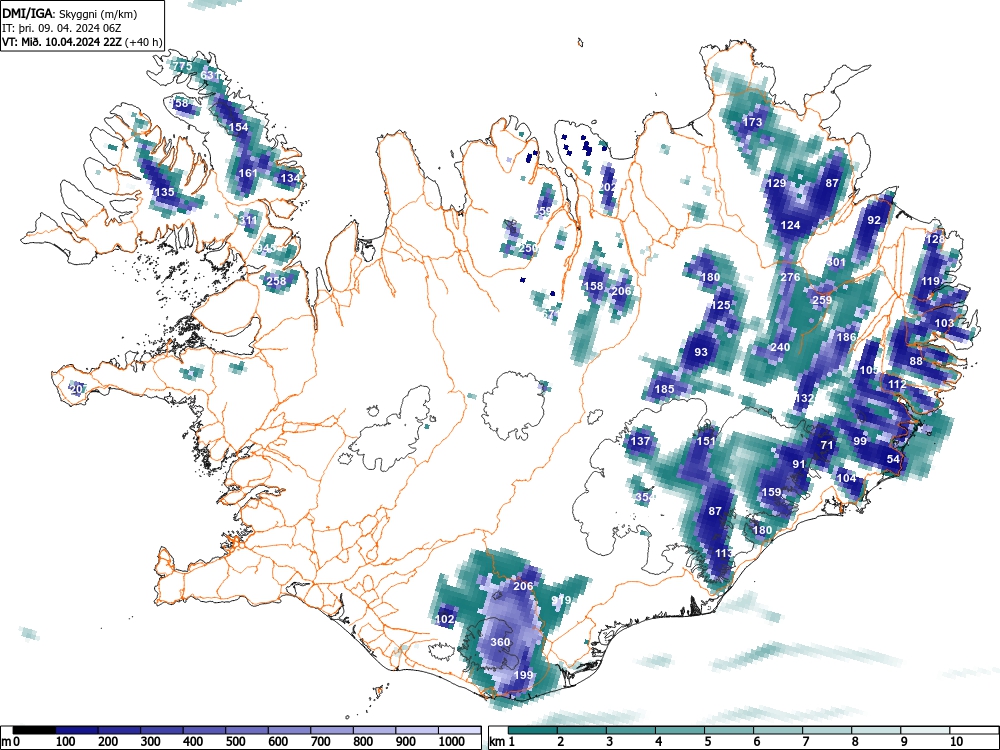Screen dimensions: 1000x750
Task: Click the 91 visibility value
Action: tap(799, 464)
